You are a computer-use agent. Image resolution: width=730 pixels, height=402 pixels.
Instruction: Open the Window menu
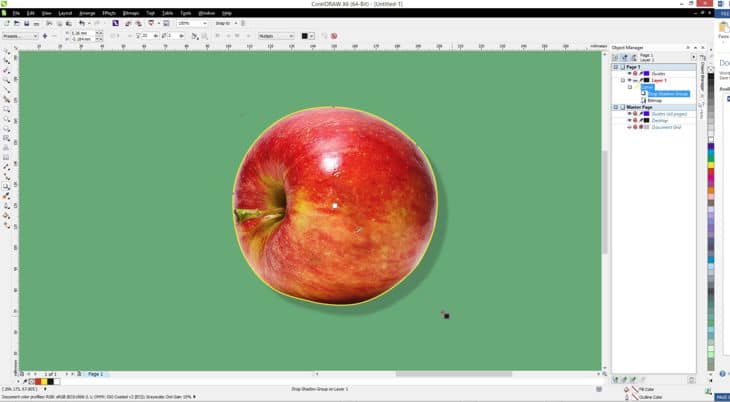[207, 14]
